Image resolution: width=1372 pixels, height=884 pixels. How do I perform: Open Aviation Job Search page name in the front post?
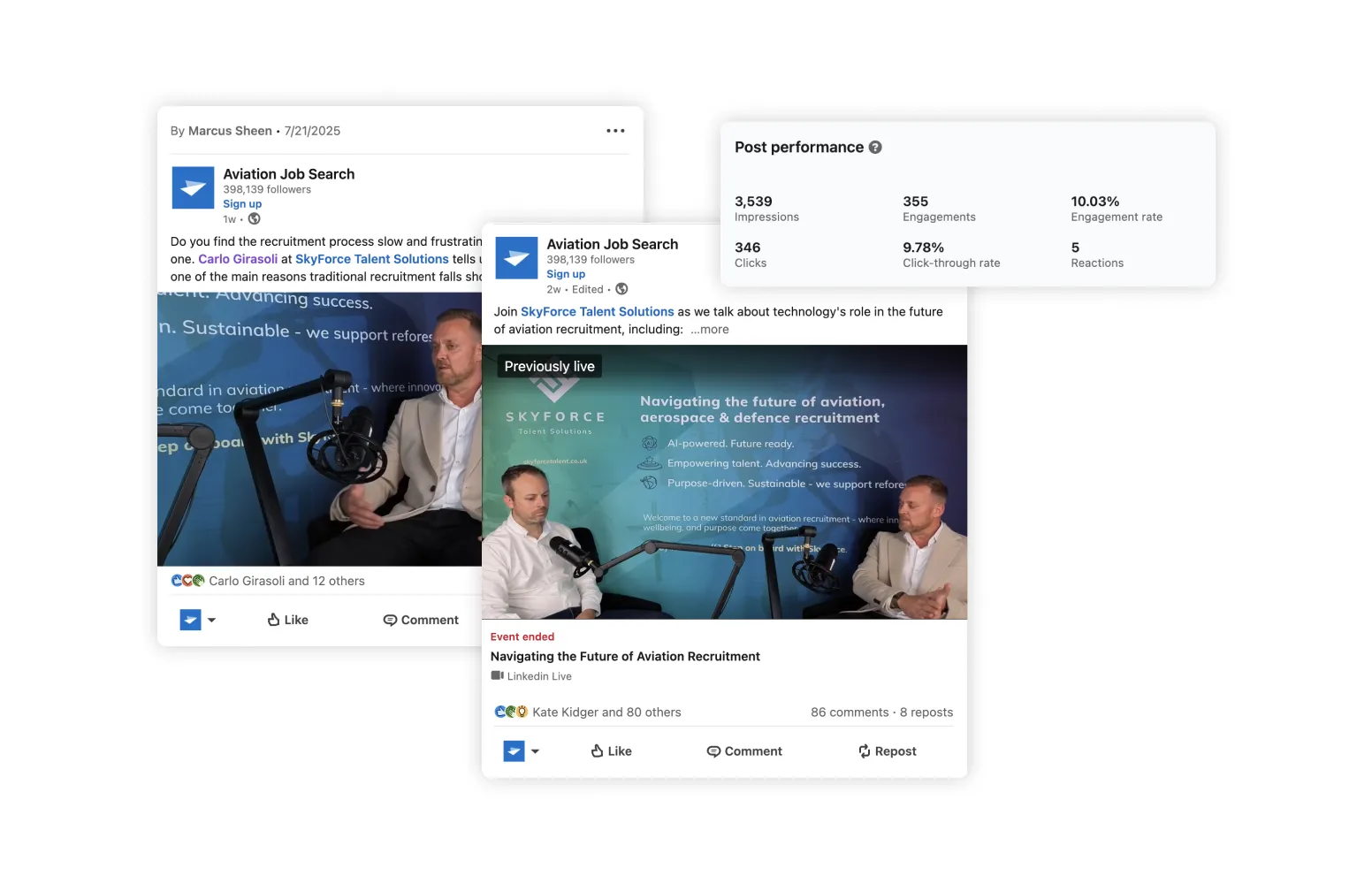coord(613,244)
